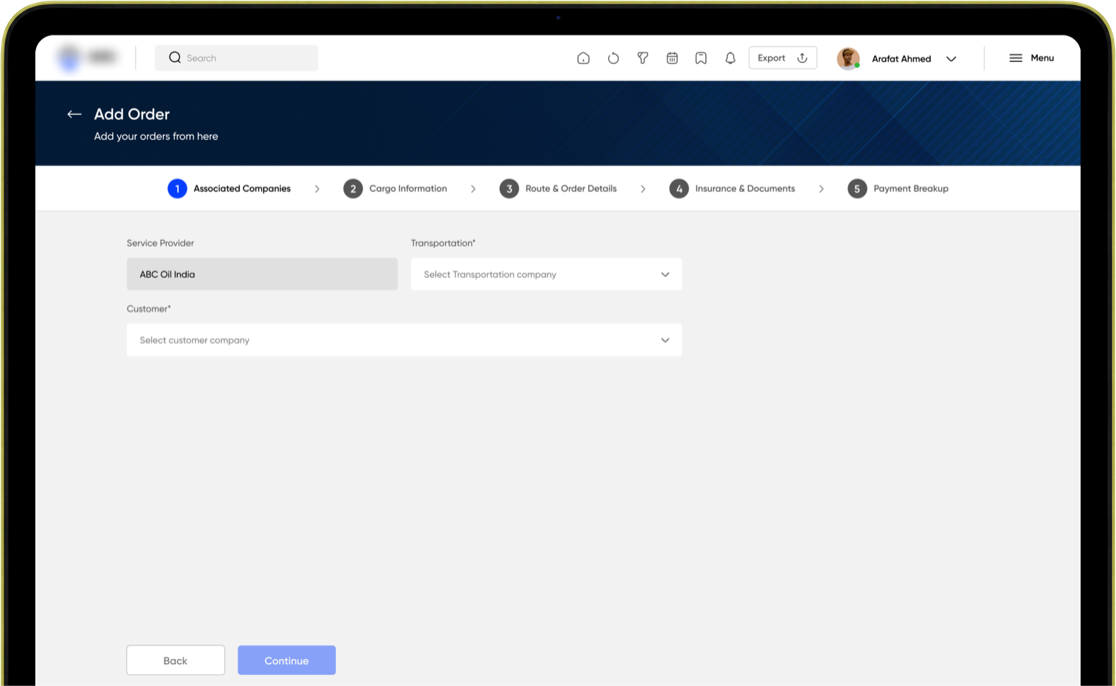Click the Export button
The height and width of the screenshot is (686, 1116).
pyautogui.click(x=782, y=58)
